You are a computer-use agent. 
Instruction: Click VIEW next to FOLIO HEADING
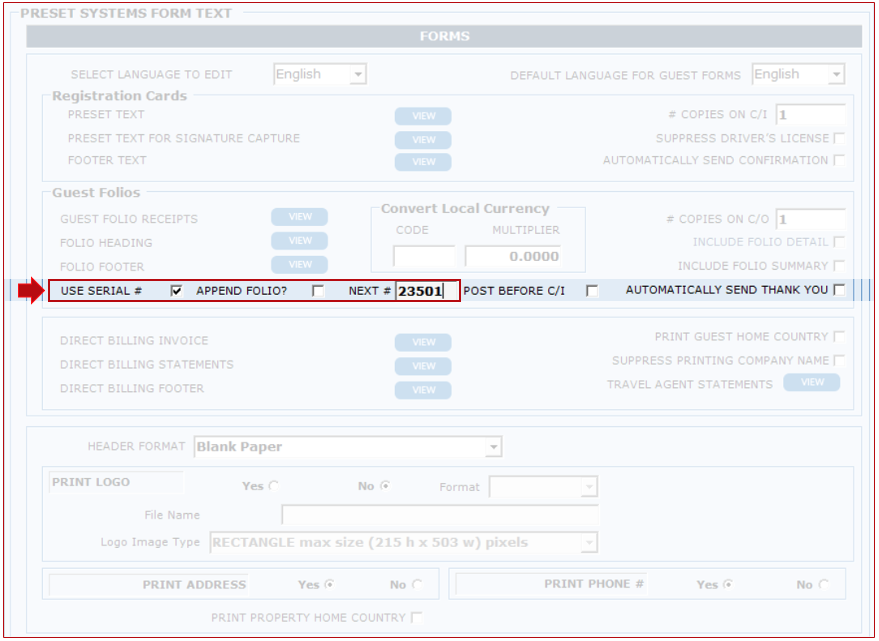coord(300,241)
